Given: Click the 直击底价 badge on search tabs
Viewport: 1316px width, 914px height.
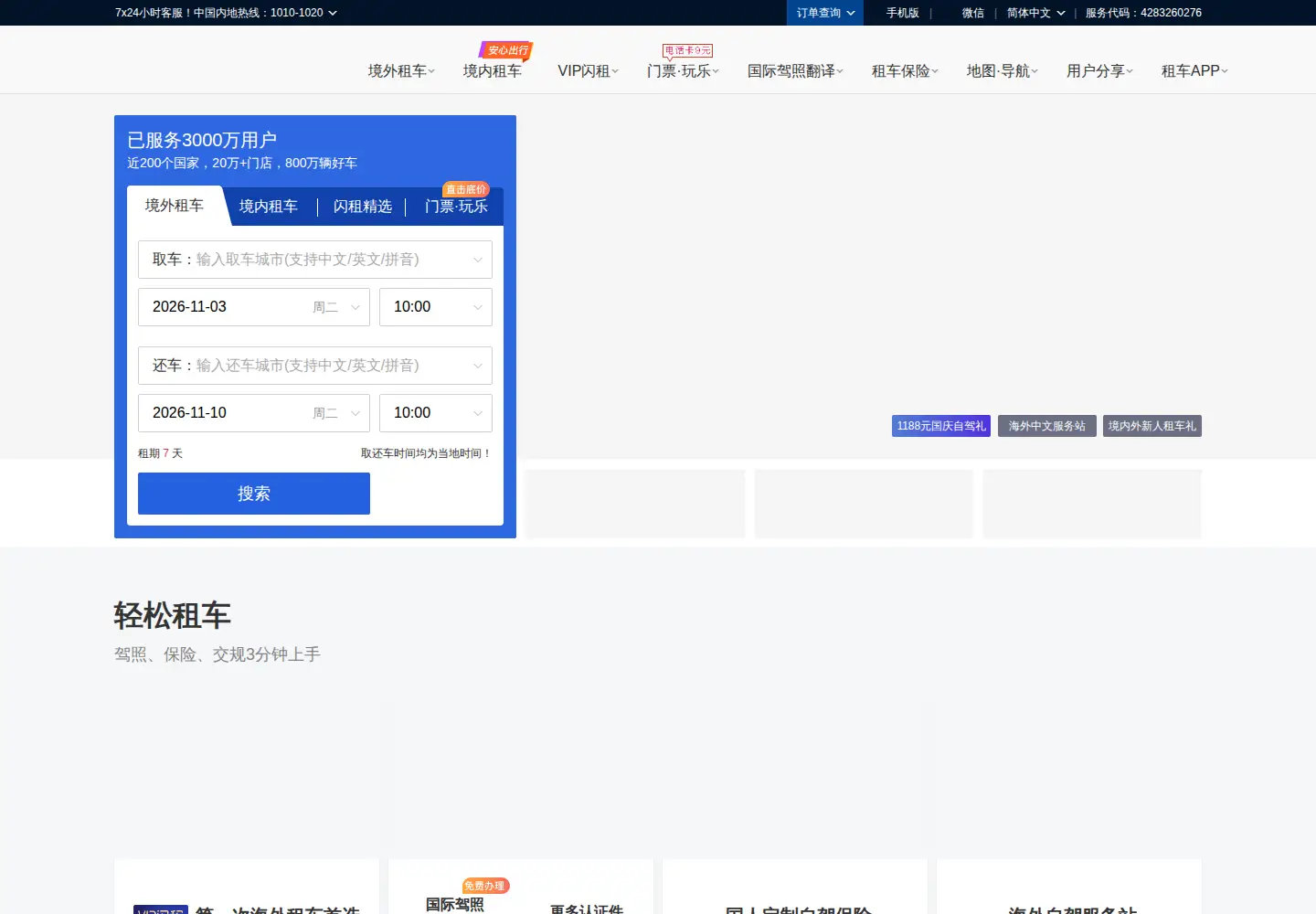Looking at the screenshot, I should click(466, 189).
